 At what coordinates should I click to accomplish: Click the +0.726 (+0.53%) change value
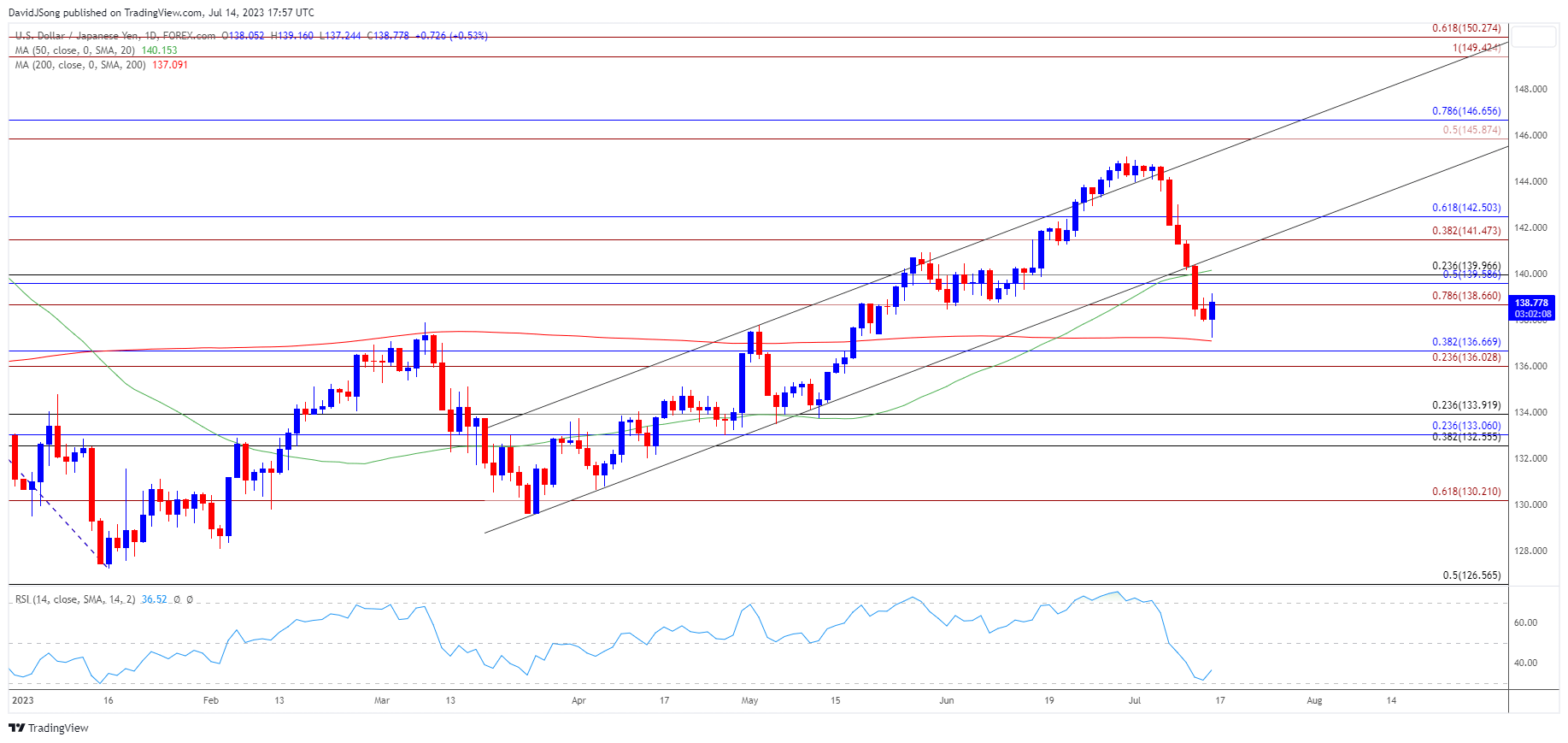450,36
